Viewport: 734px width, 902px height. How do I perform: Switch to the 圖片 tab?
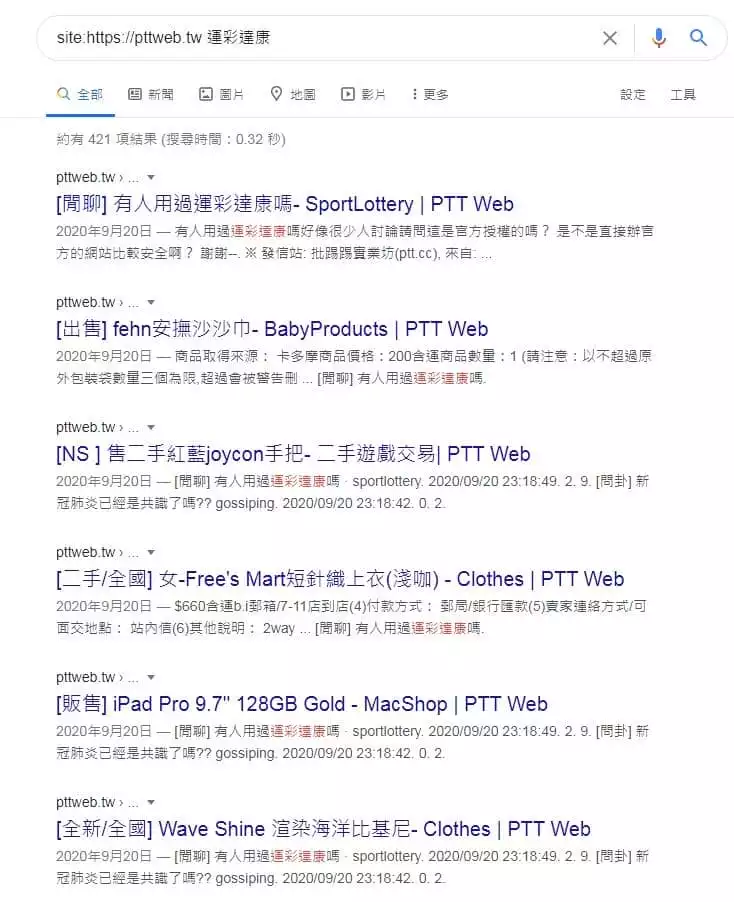[221, 94]
